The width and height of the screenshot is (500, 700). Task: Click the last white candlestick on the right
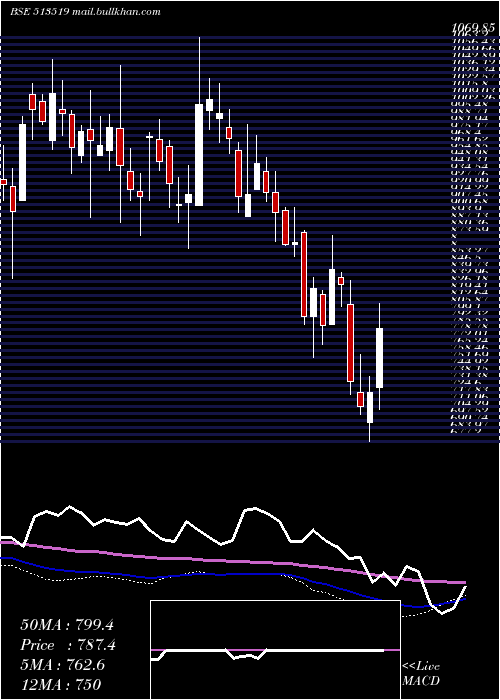click(x=379, y=358)
